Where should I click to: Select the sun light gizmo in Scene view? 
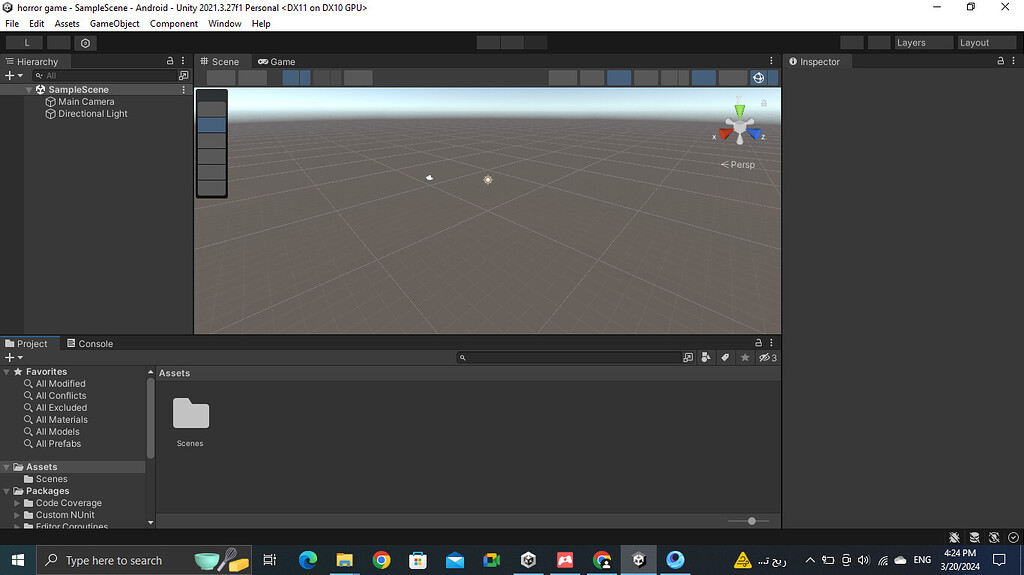488,180
